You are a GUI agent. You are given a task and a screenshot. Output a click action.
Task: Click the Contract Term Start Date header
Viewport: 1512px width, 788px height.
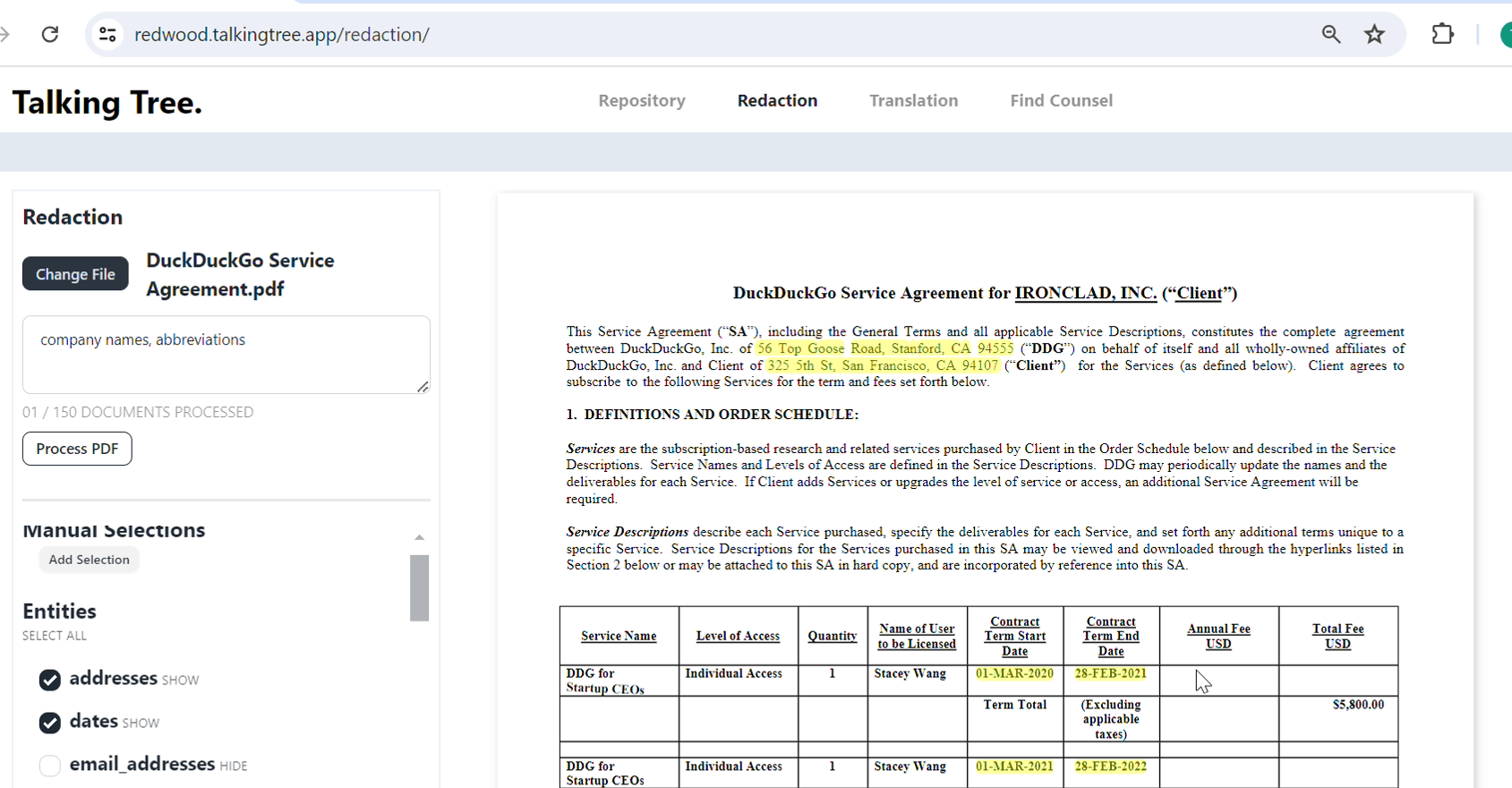pos(1015,637)
